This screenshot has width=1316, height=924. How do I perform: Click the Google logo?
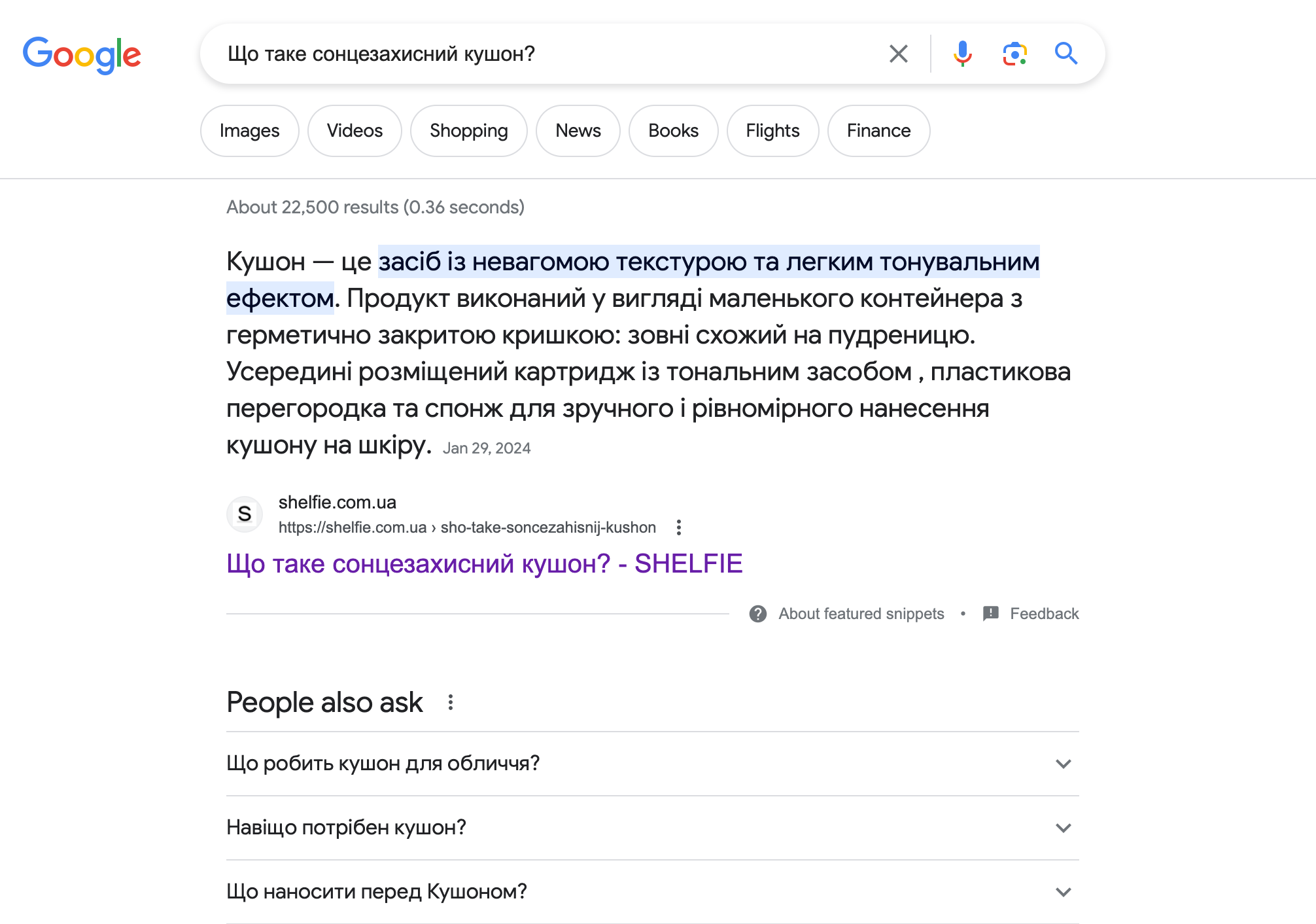point(82,55)
